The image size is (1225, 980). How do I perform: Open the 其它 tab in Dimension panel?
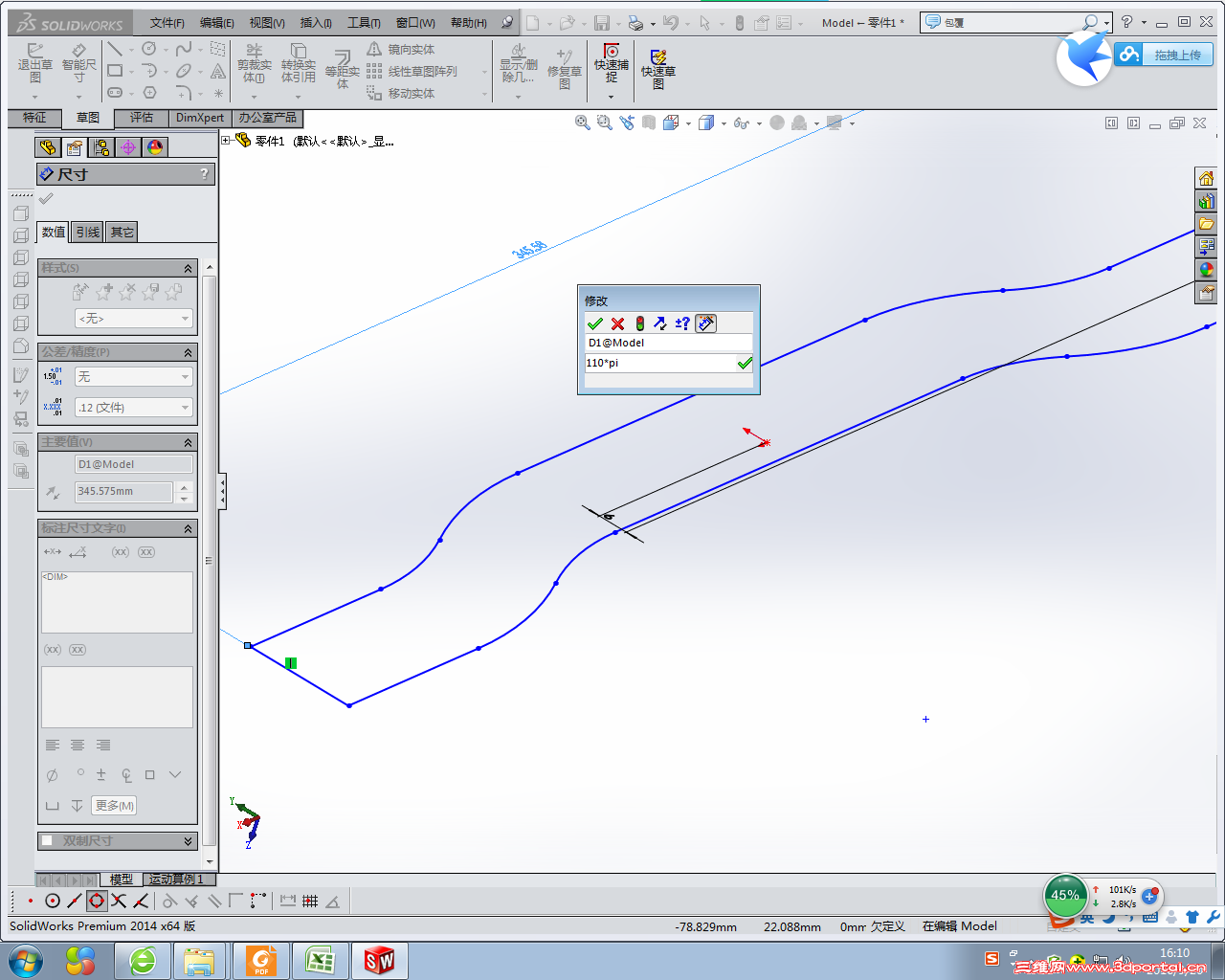122,232
